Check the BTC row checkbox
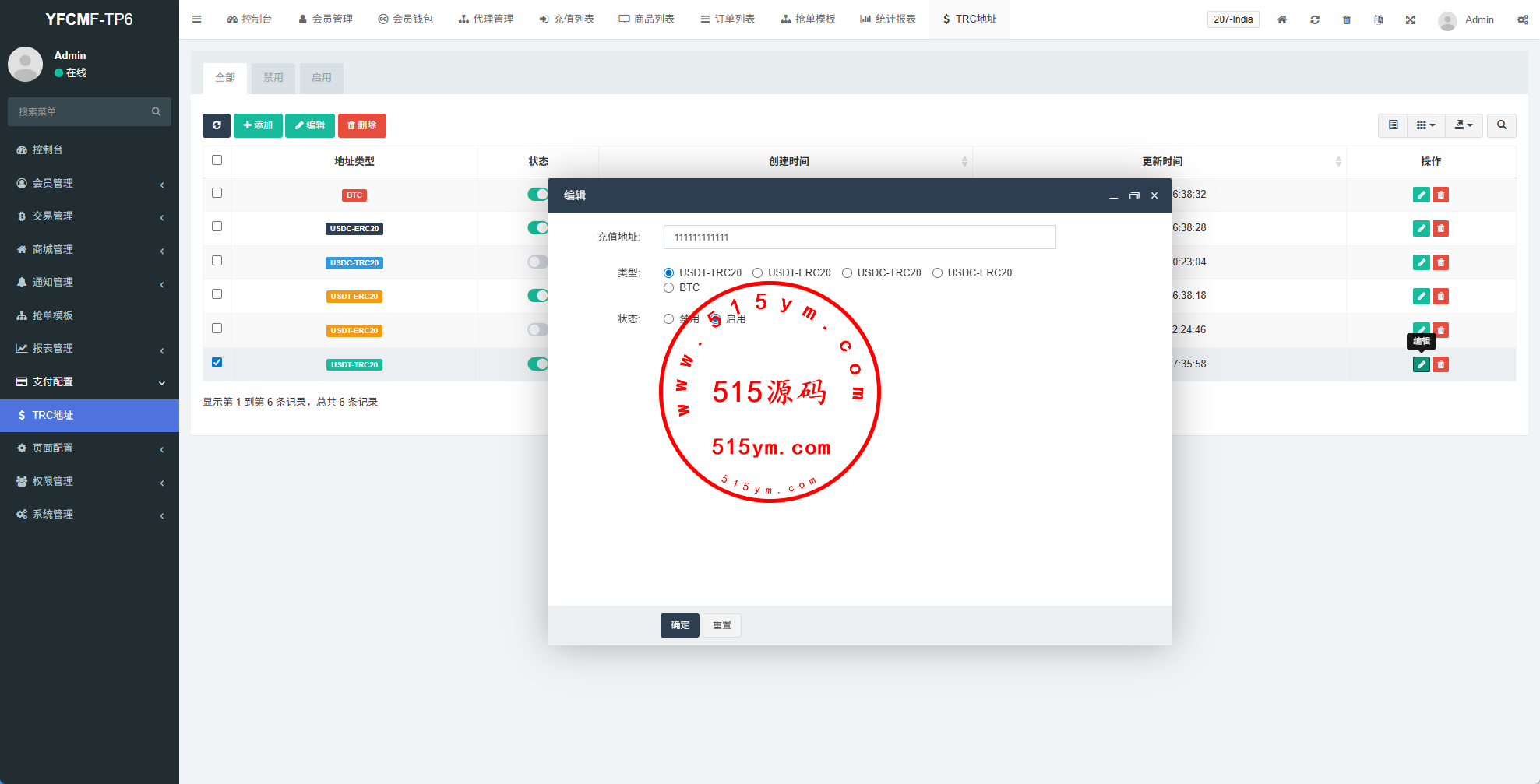 pyautogui.click(x=217, y=193)
